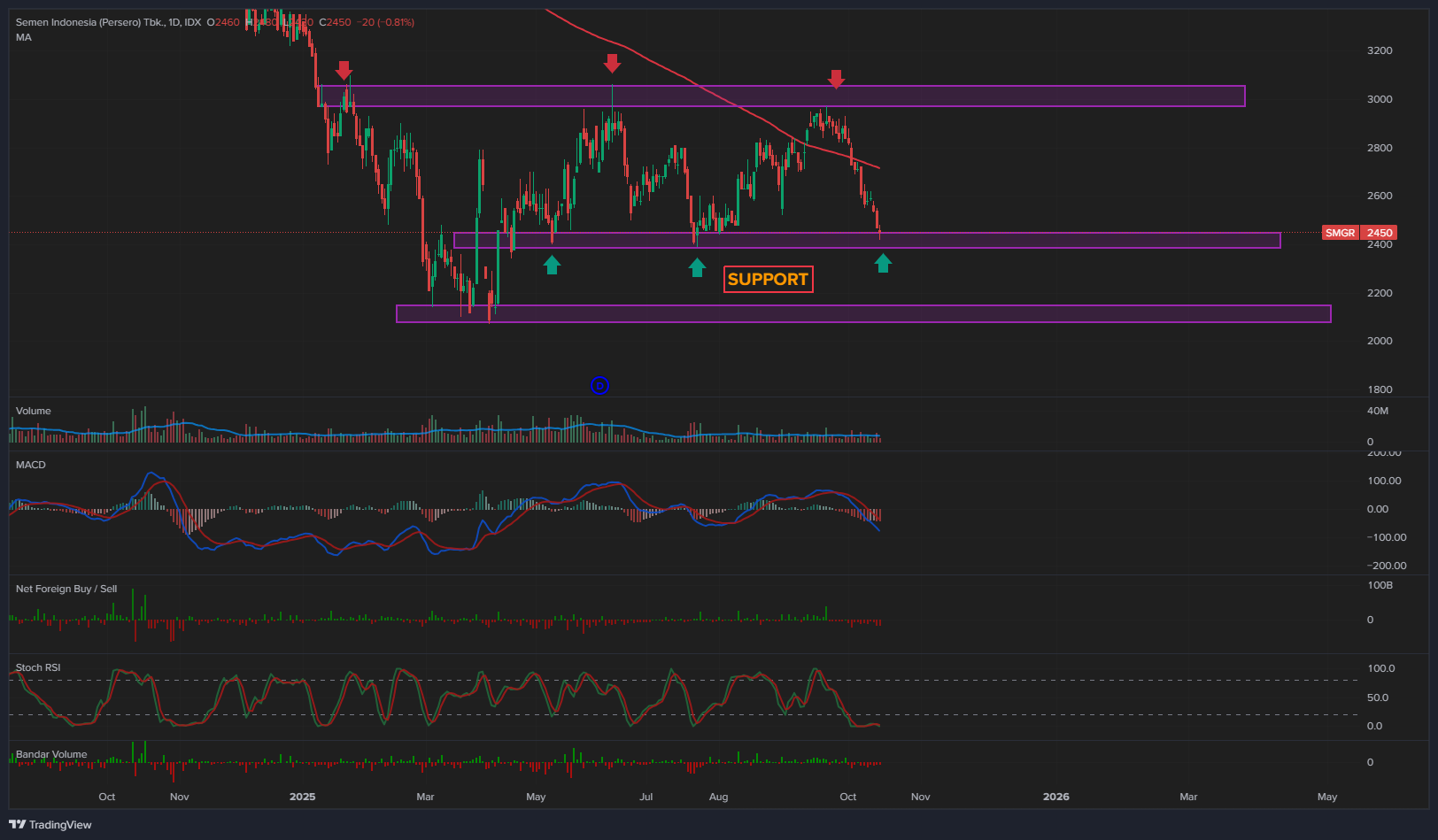Click the close value C2450

coord(335,22)
